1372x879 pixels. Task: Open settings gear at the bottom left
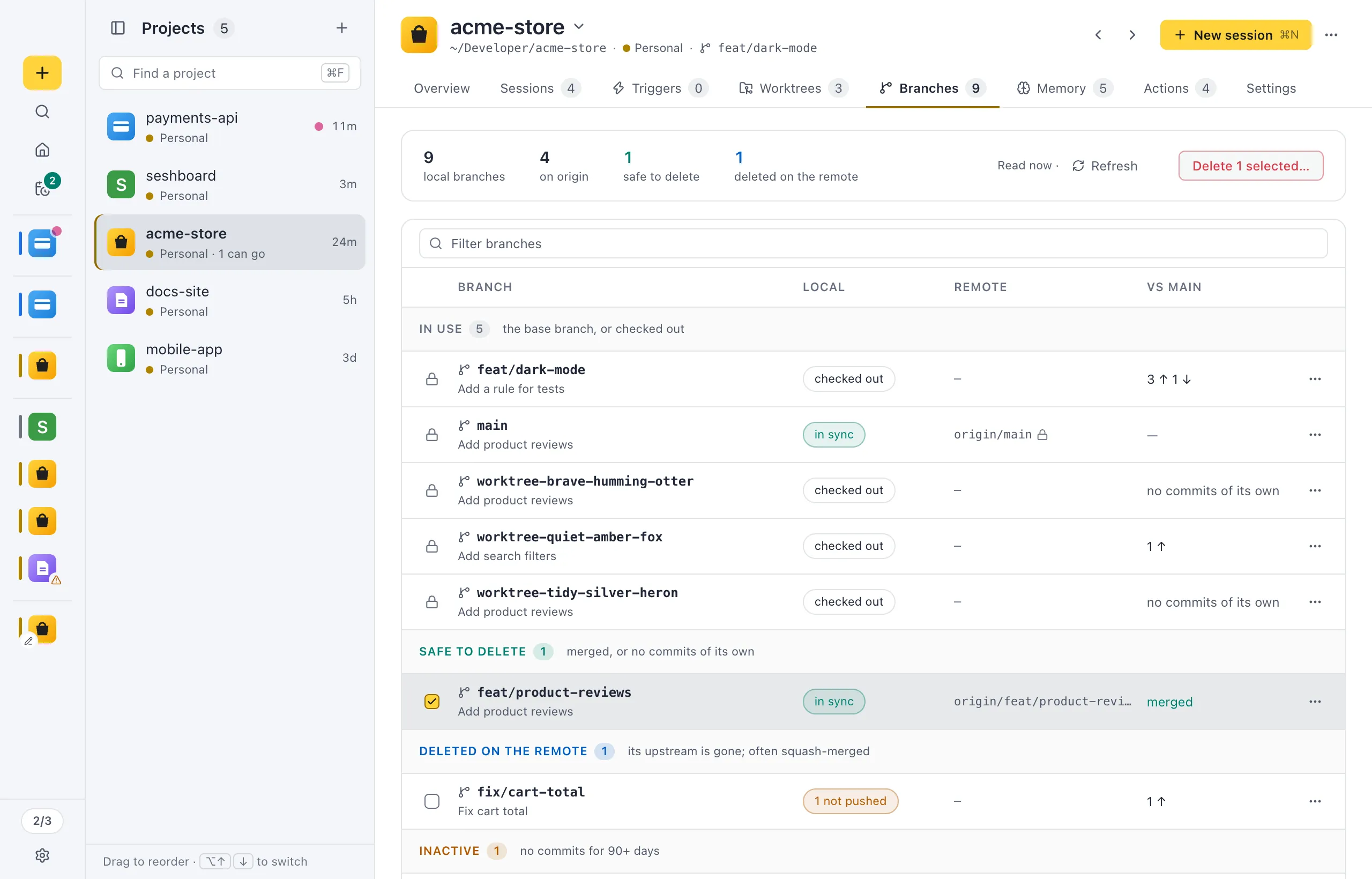pyautogui.click(x=42, y=855)
